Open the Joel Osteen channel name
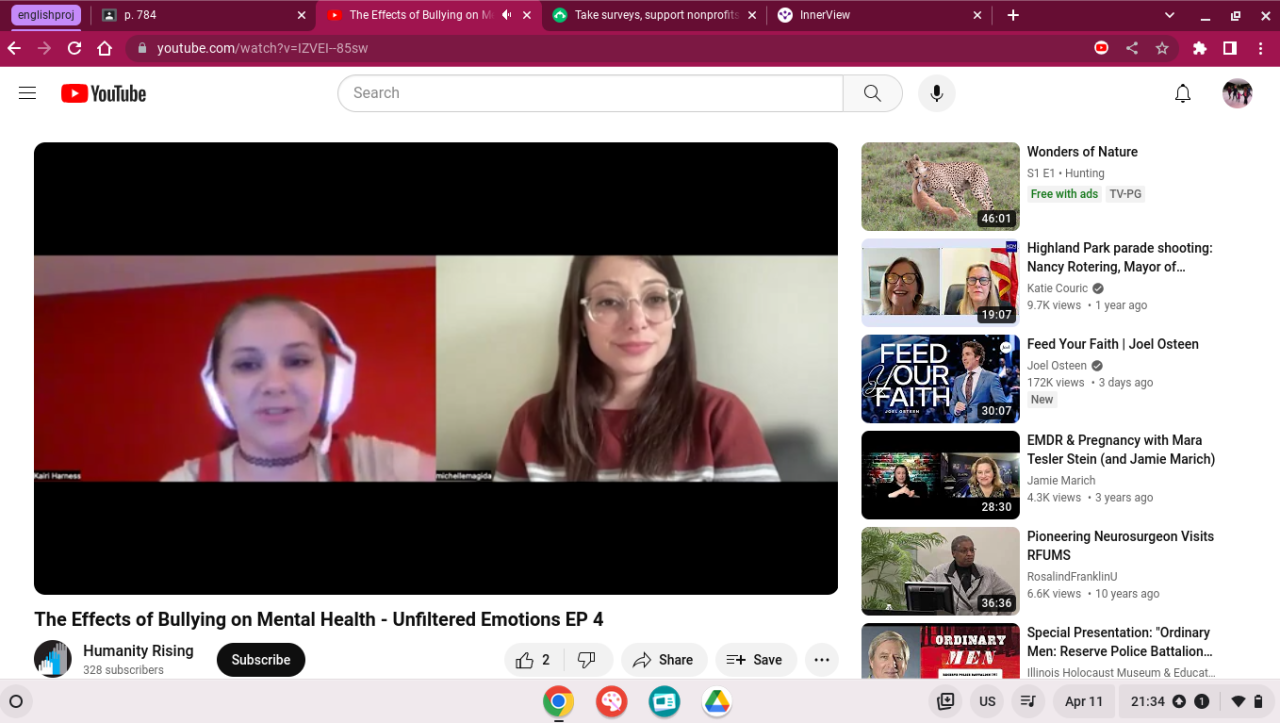 (x=1056, y=366)
